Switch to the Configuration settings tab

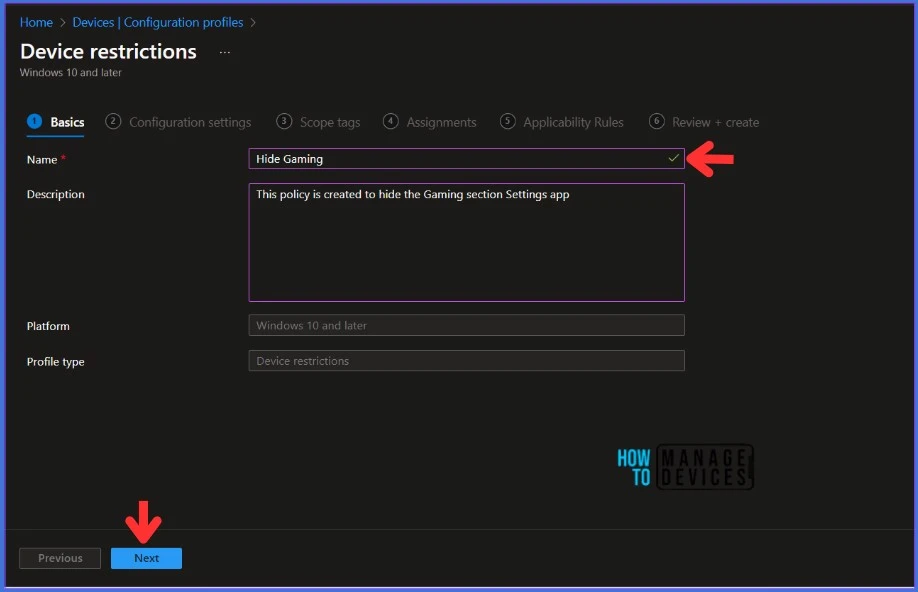(178, 122)
